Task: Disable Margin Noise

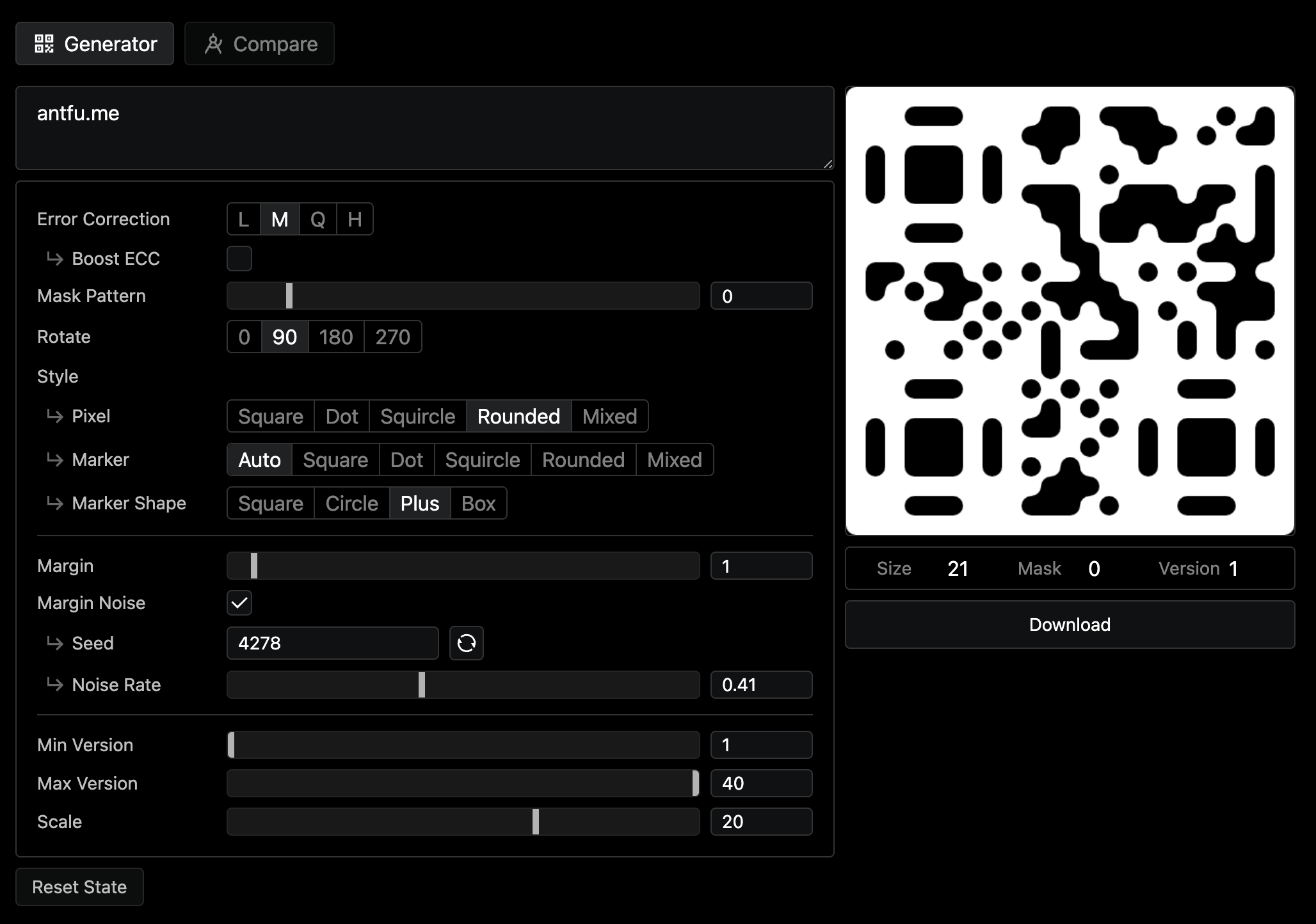Action: pos(239,603)
